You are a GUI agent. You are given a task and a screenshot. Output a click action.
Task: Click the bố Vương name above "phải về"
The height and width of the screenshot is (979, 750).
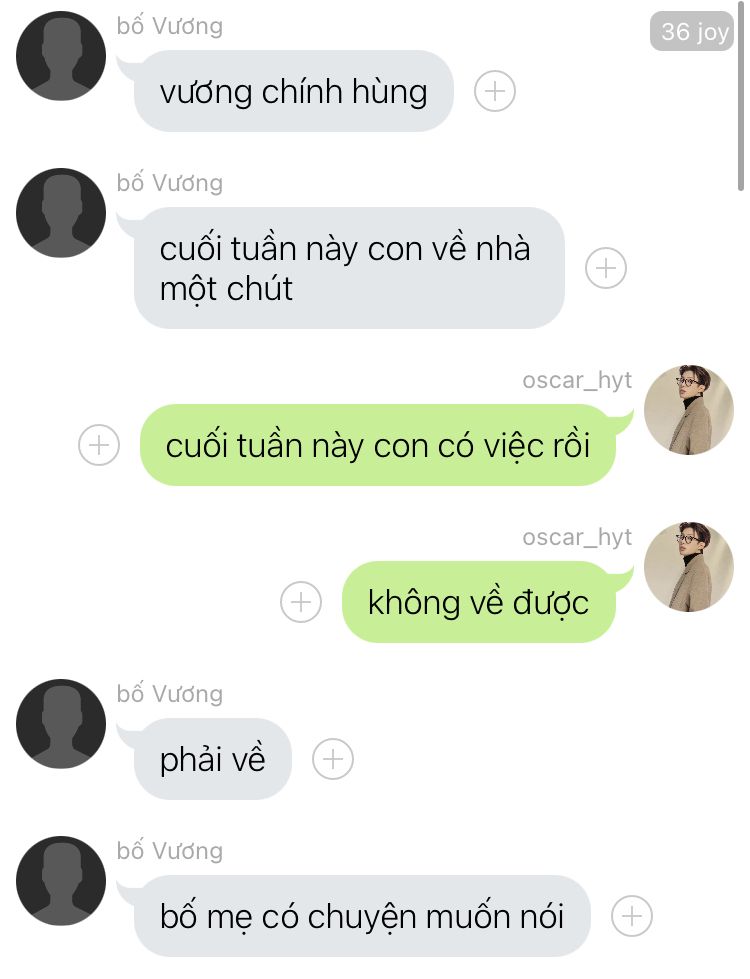click(x=170, y=693)
